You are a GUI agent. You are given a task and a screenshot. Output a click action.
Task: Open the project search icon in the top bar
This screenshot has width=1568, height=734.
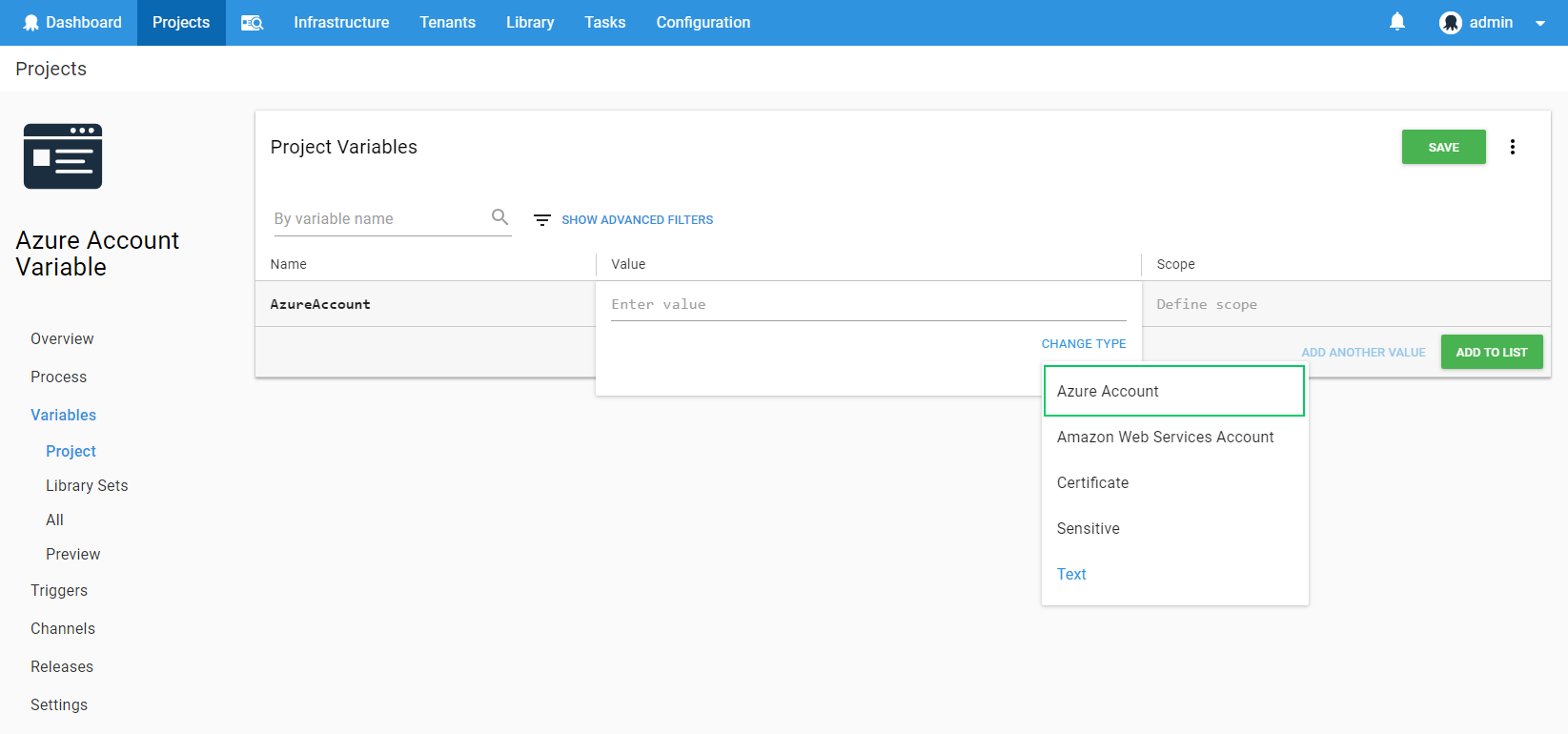click(252, 23)
